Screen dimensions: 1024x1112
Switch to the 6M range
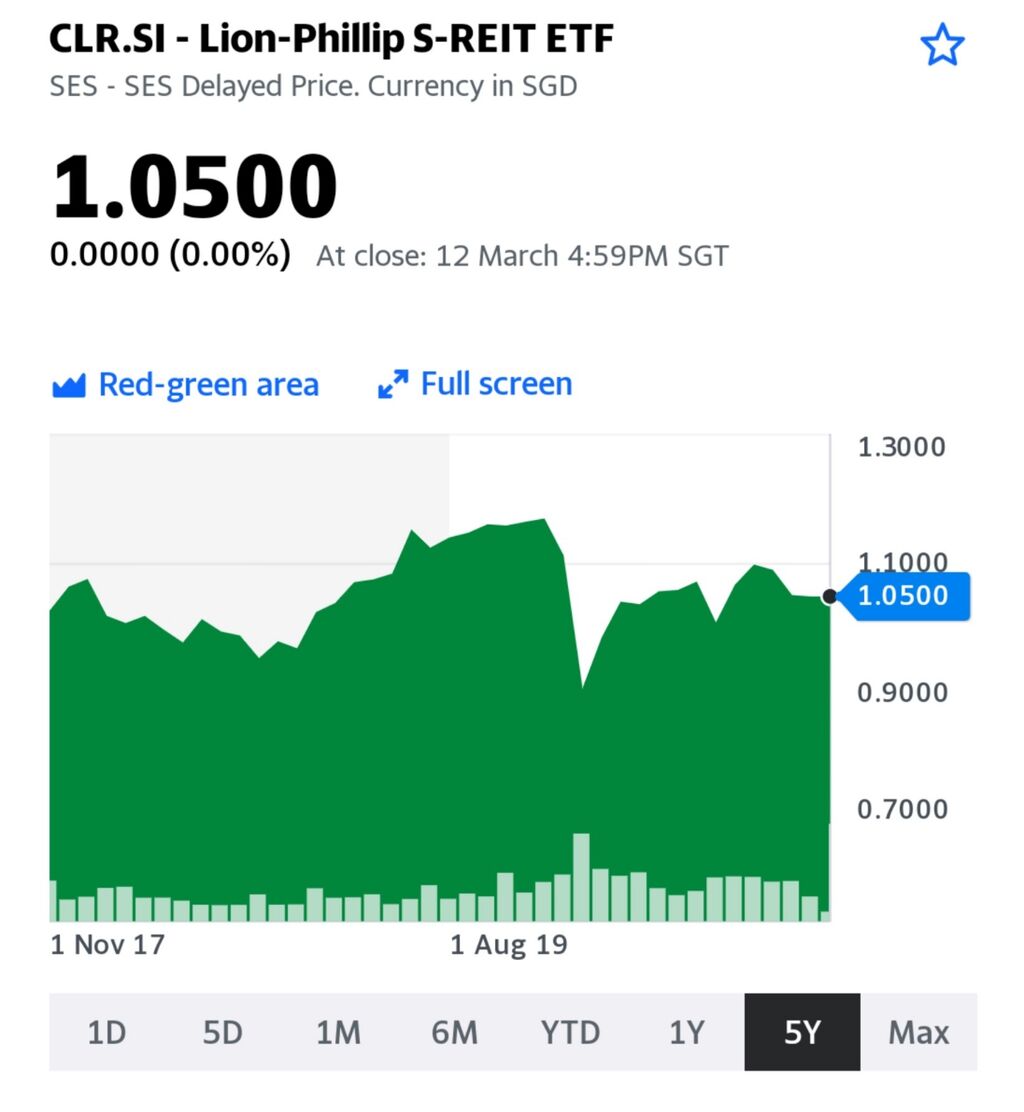tap(455, 1032)
